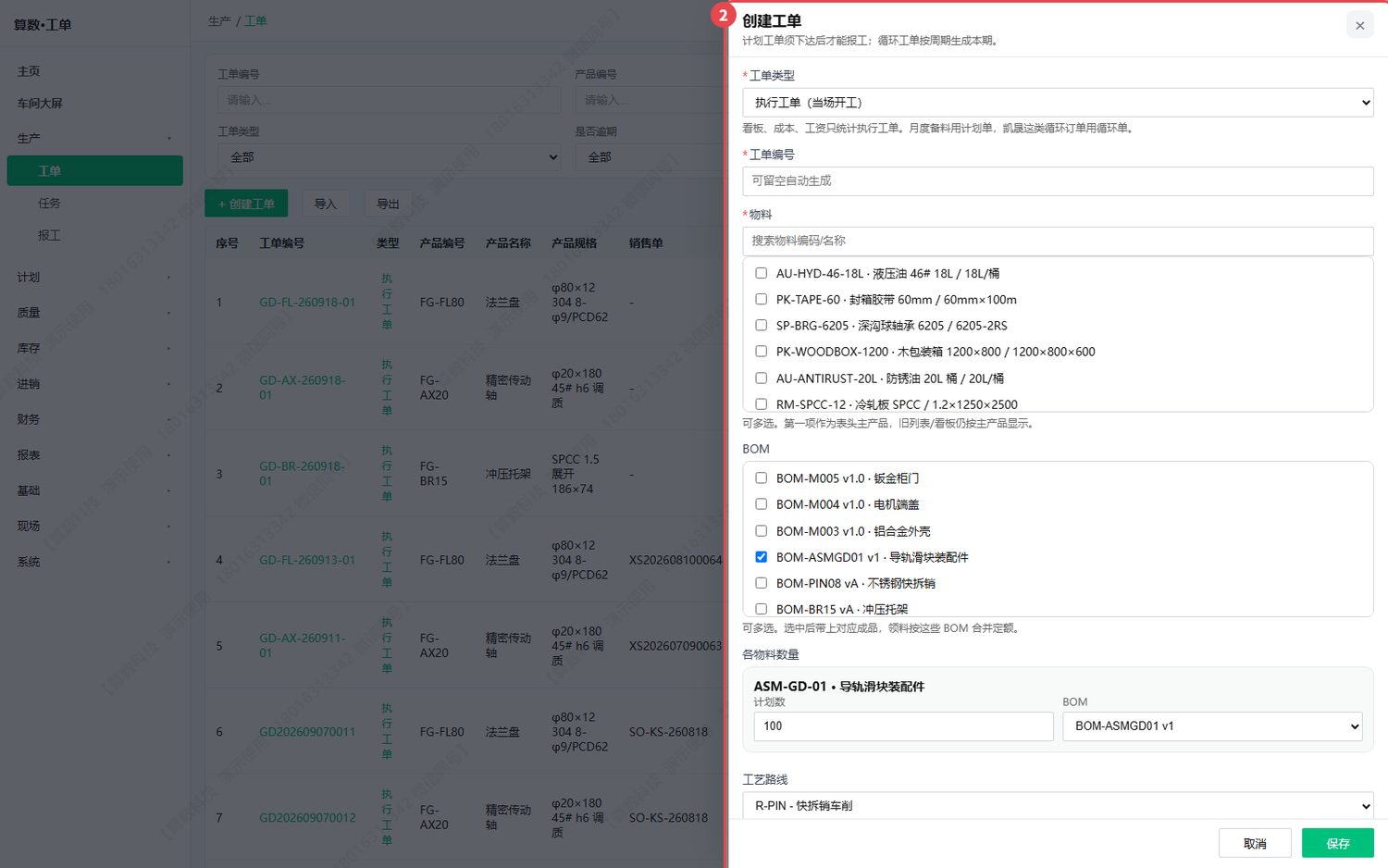Click the 导入 button
Screen dimensions: 1388x868
pos(326,204)
